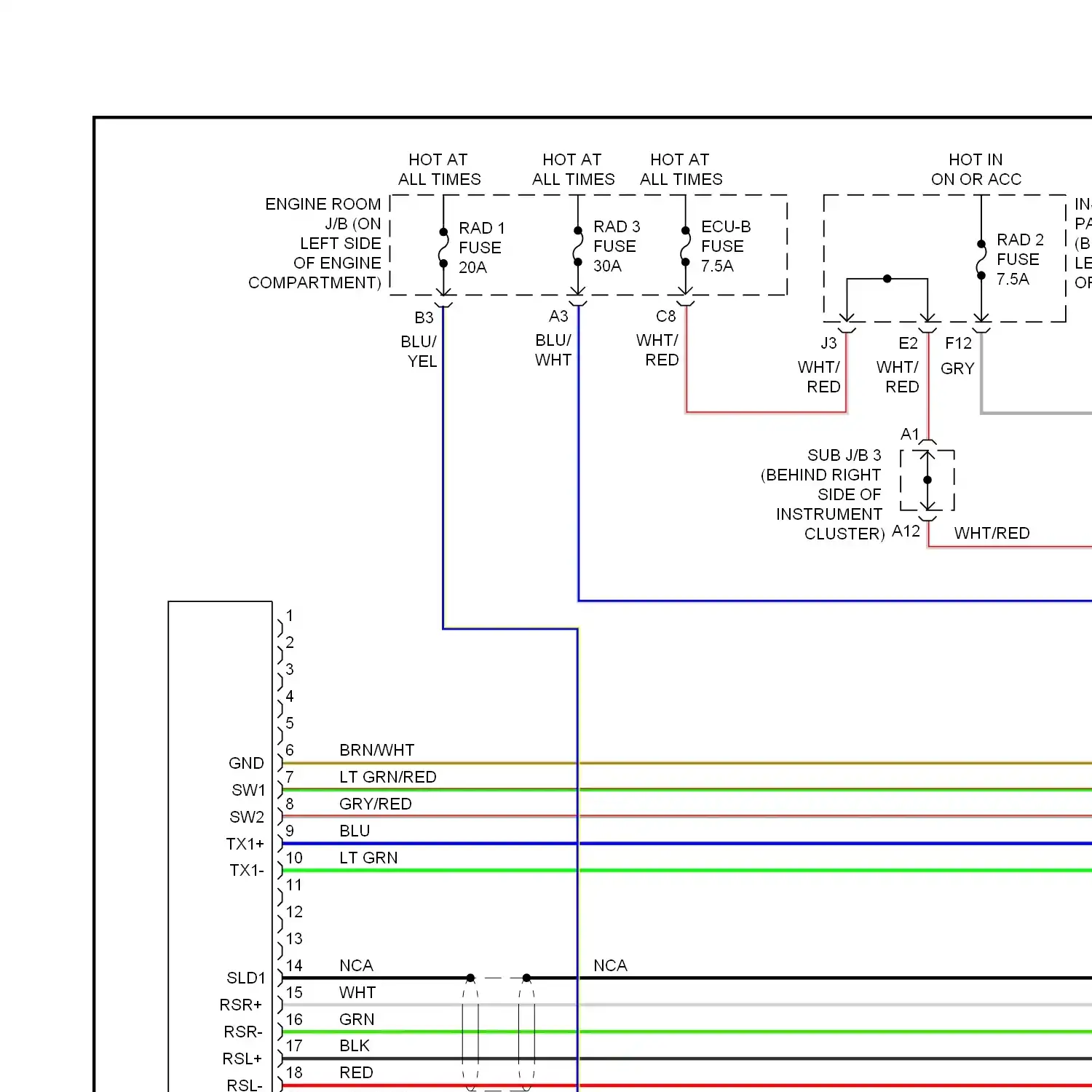Click the A1 terminal label
1092x1092 pixels.
[x=909, y=435]
